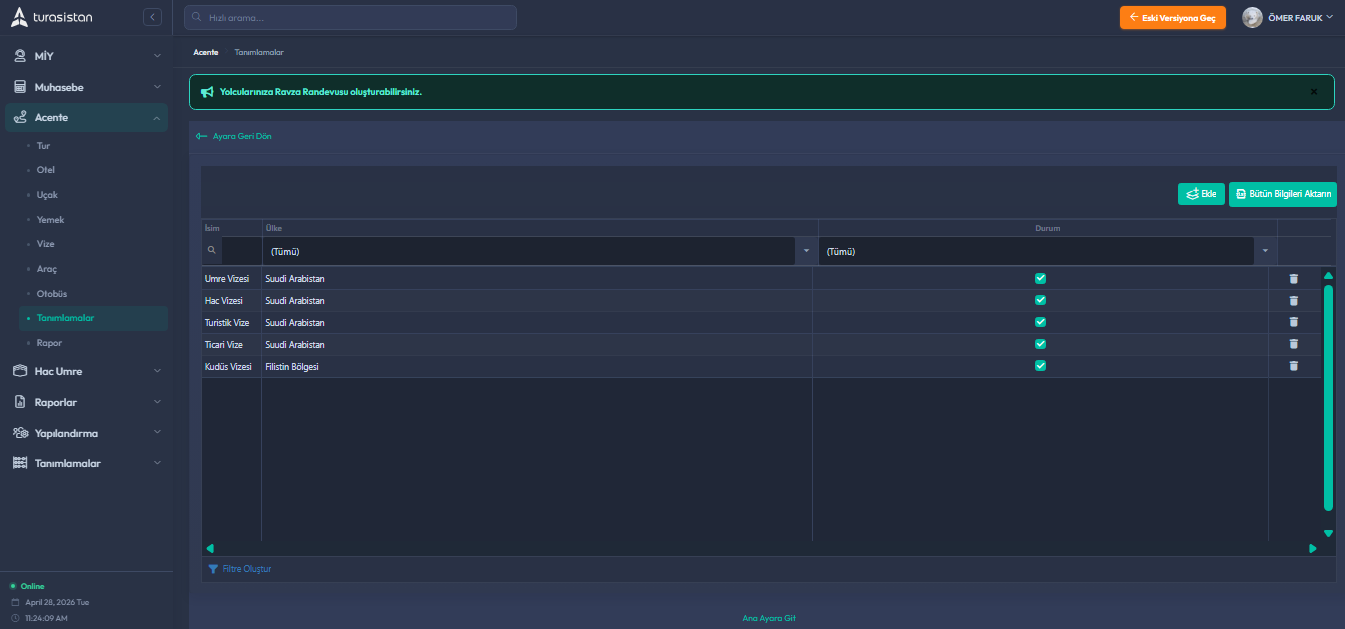Open Vize in the Acente submenu
Image resolution: width=1345 pixels, height=629 pixels.
pyautogui.click(x=46, y=244)
